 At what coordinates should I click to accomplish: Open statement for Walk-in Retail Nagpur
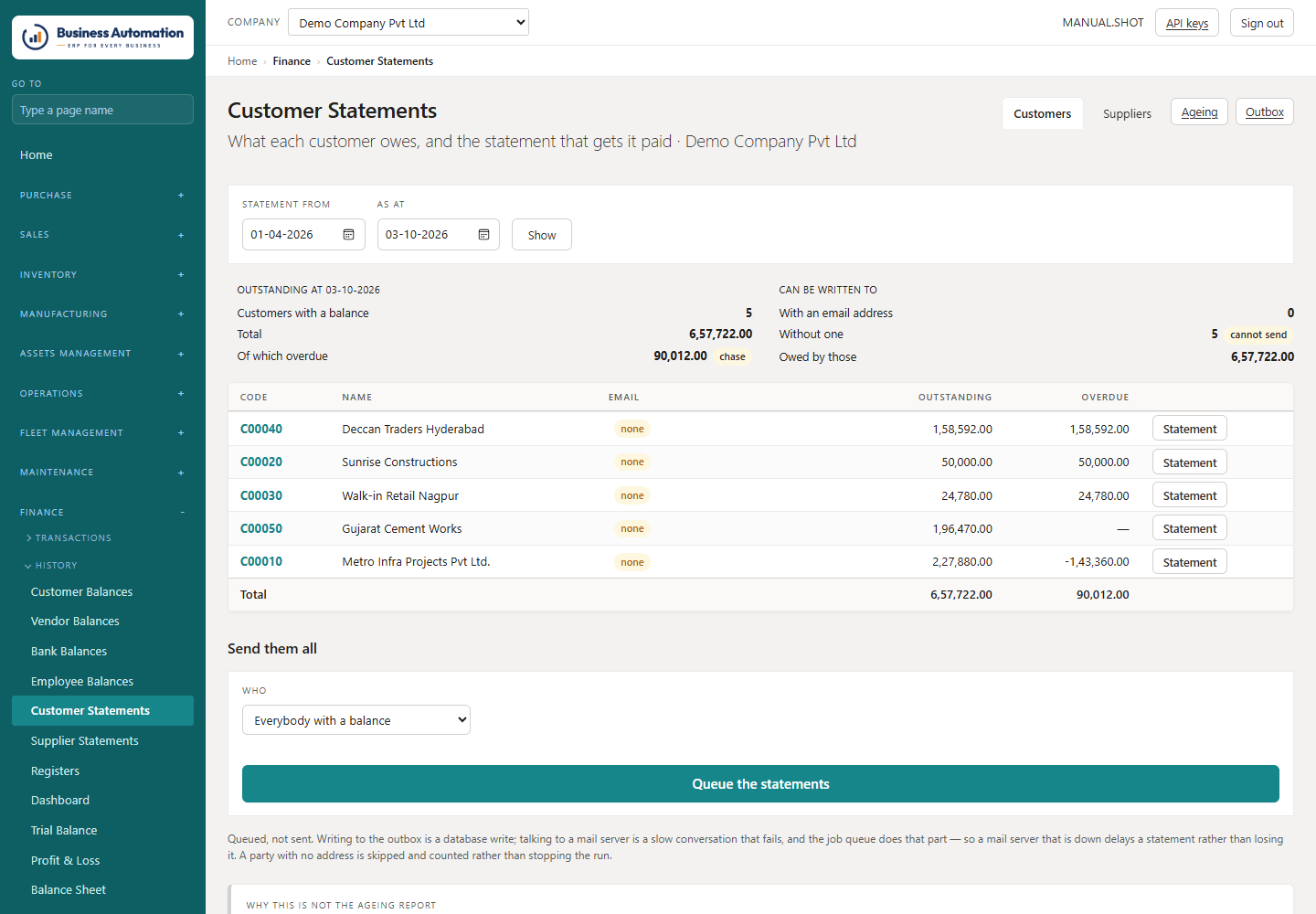pos(1190,495)
